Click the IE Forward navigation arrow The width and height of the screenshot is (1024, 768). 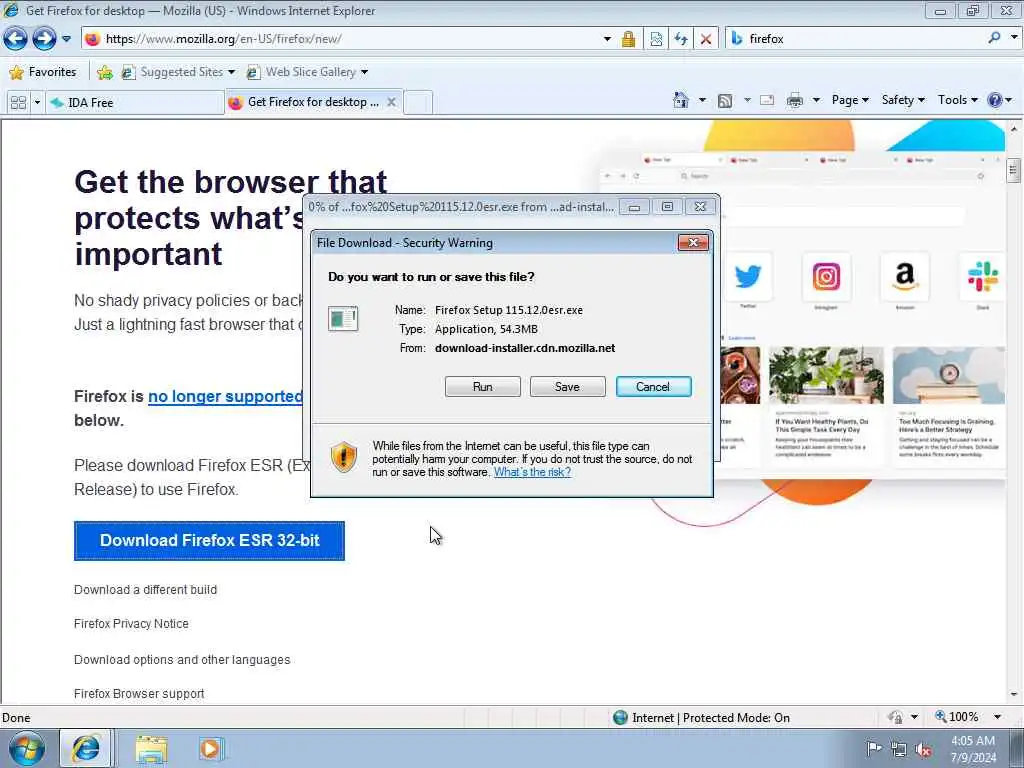(x=44, y=39)
